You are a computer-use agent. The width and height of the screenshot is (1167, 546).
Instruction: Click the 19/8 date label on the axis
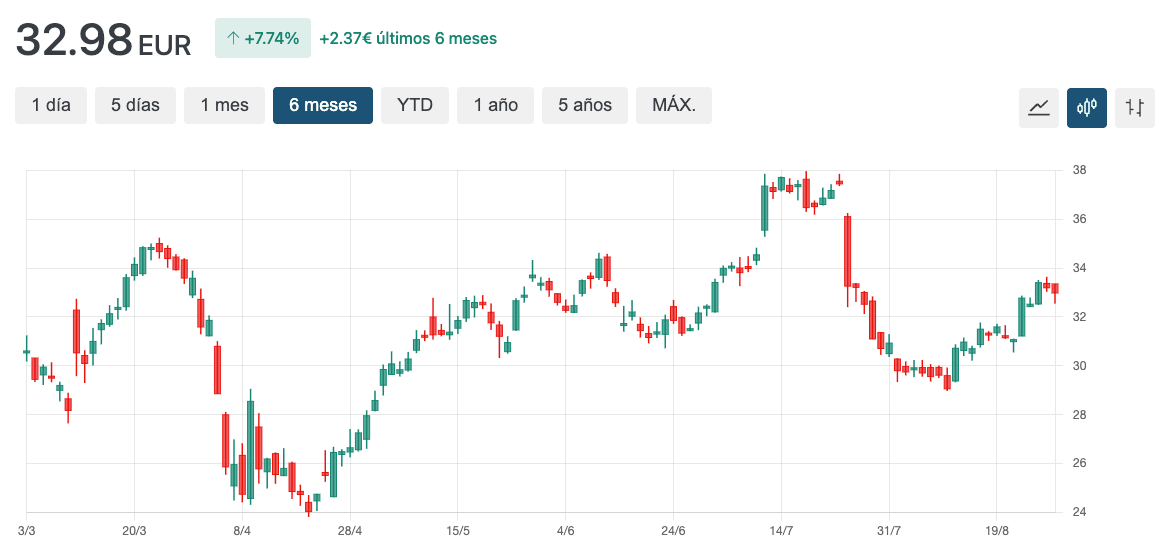tap(997, 530)
